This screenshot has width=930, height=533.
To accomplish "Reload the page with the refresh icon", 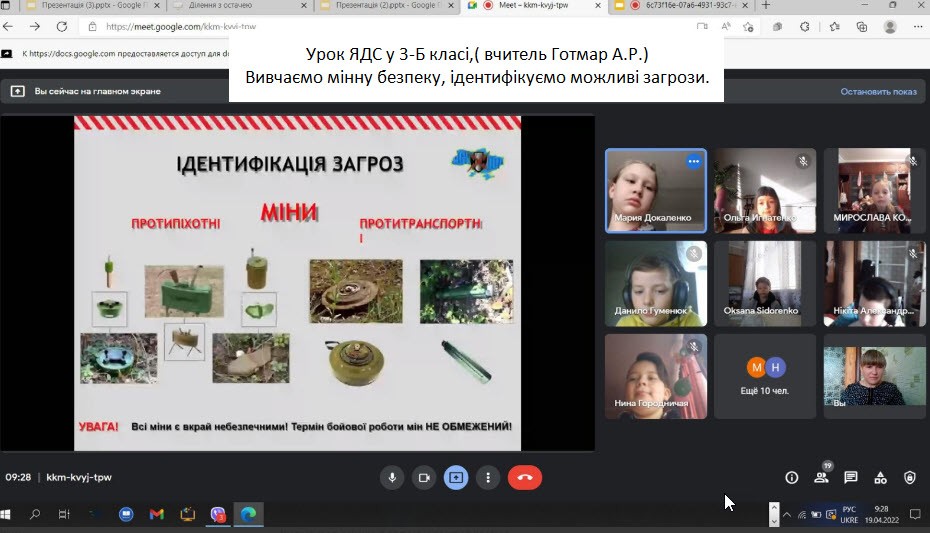I will (x=62, y=27).
